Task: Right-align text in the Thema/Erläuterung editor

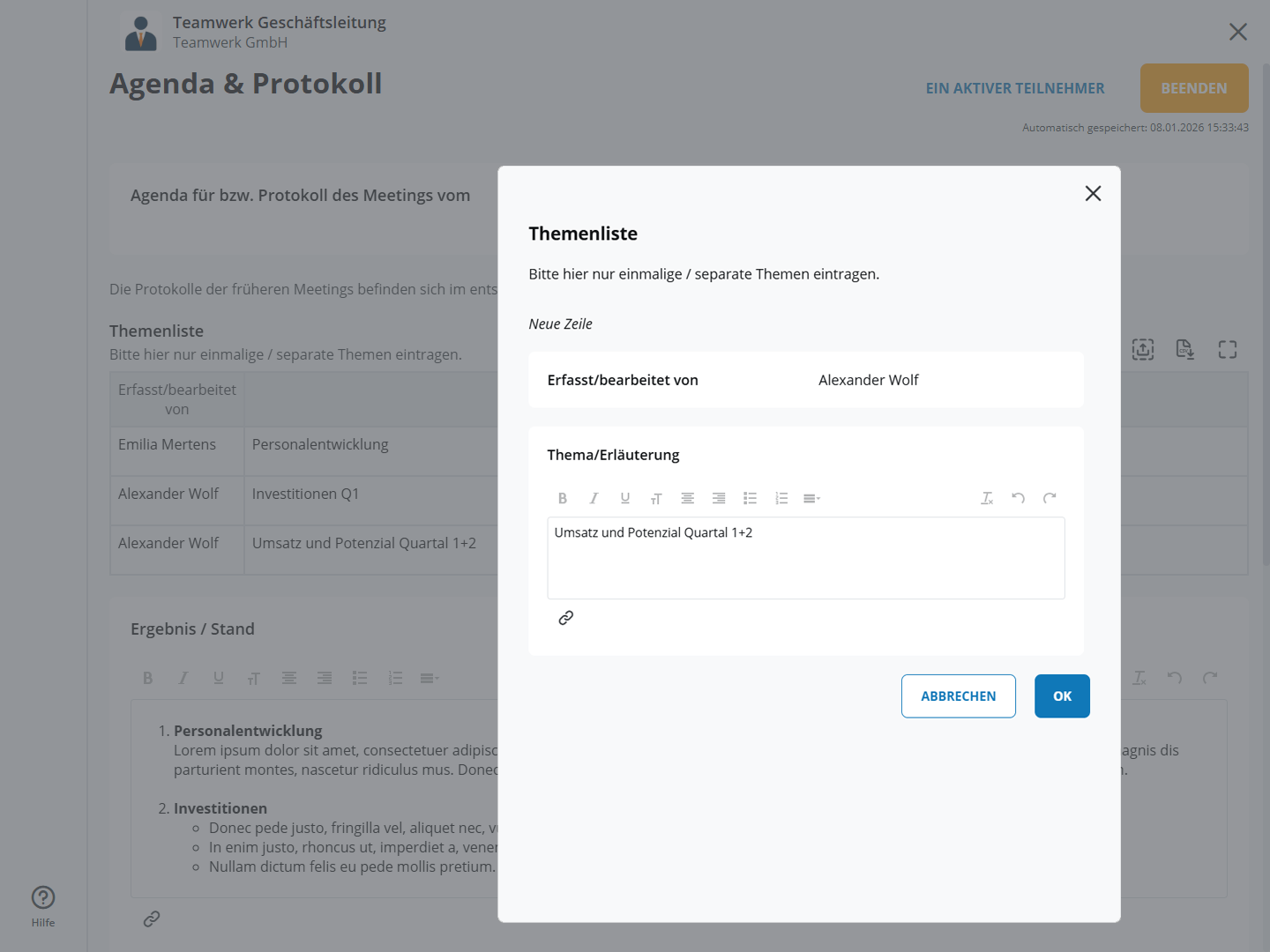Action: pos(719,498)
